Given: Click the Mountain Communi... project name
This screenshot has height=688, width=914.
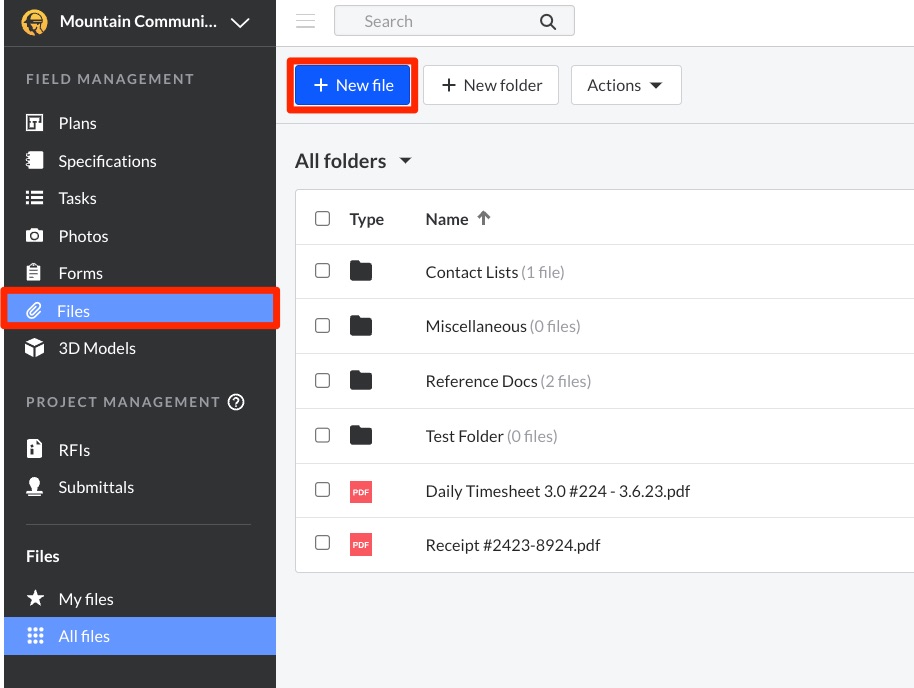Looking at the screenshot, I should coord(138,22).
